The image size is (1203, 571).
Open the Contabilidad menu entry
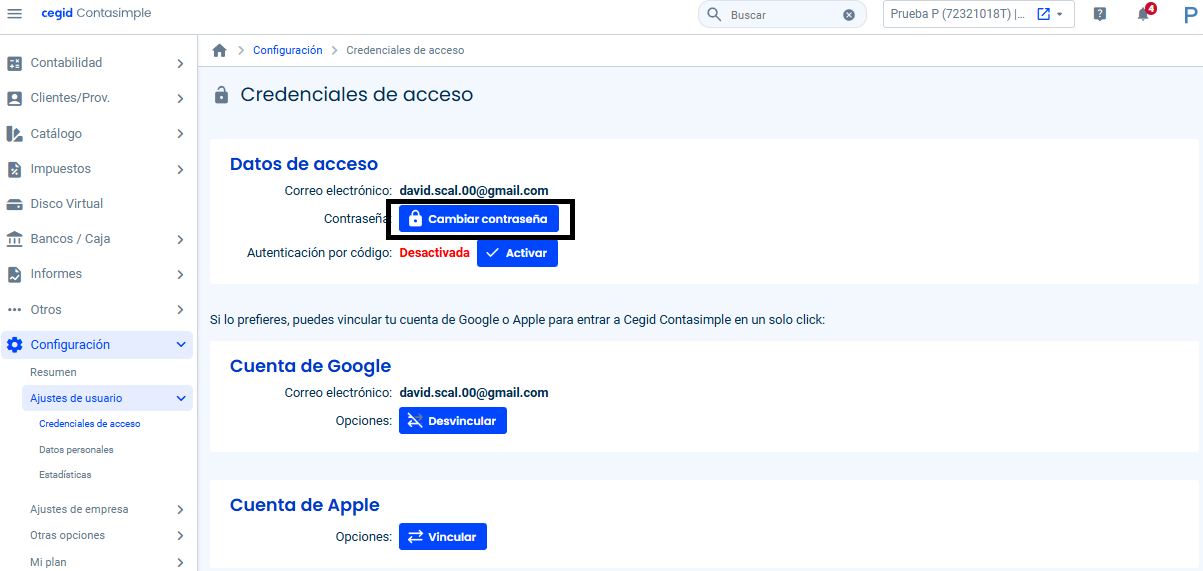coord(66,63)
